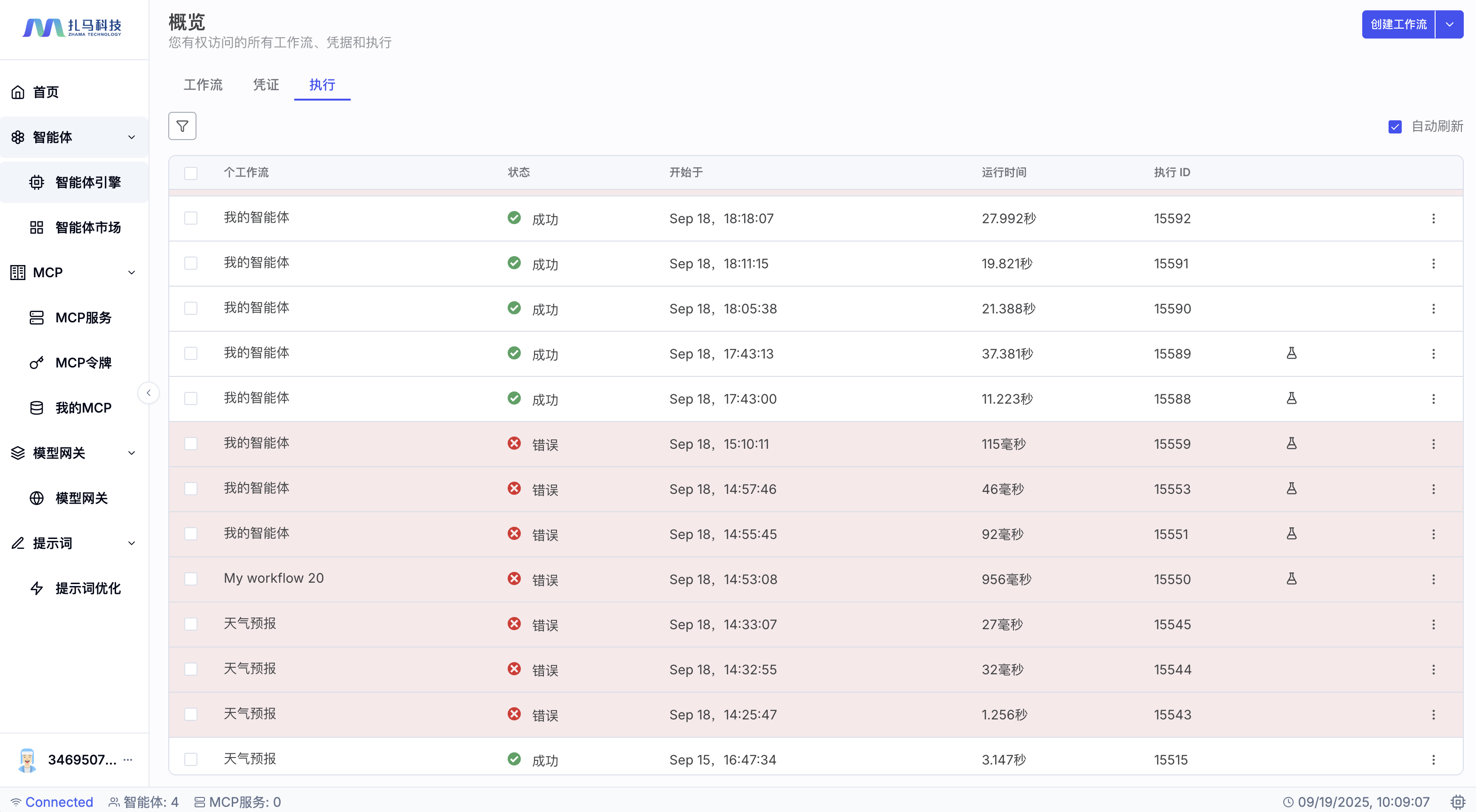
Task: Click the 智能体市场 grid icon
Action: coord(37,227)
